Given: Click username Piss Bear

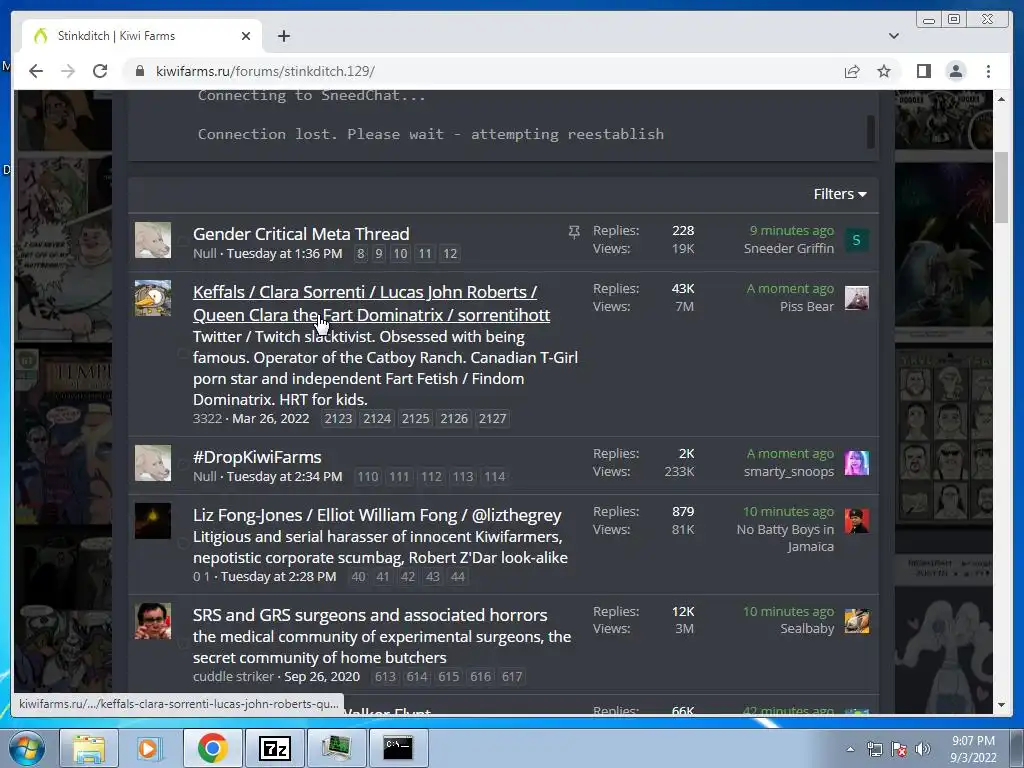Looking at the screenshot, I should pos(807,306).
